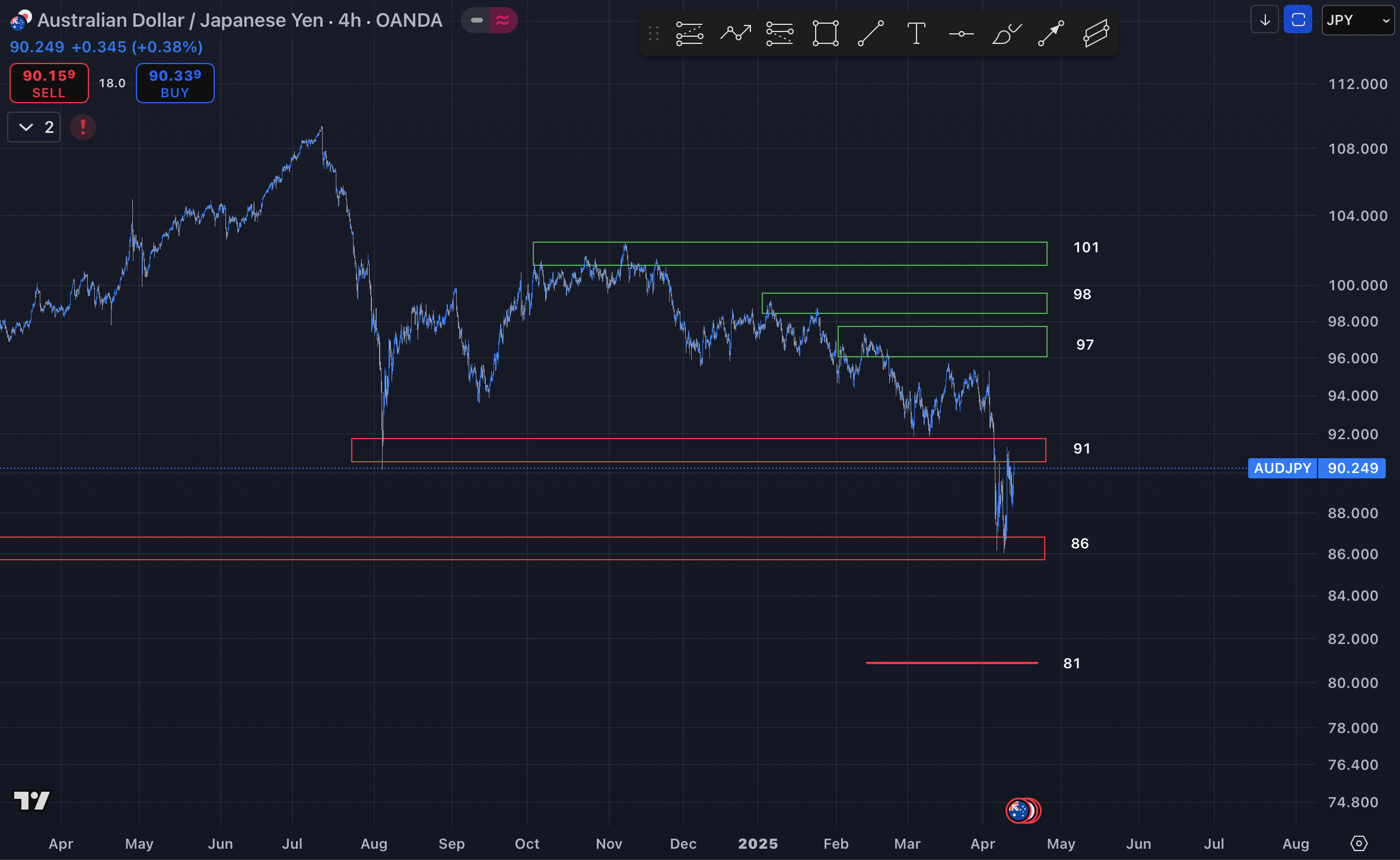
Task: Select the Horizontal Ray tool
Action: click(961, 33)
